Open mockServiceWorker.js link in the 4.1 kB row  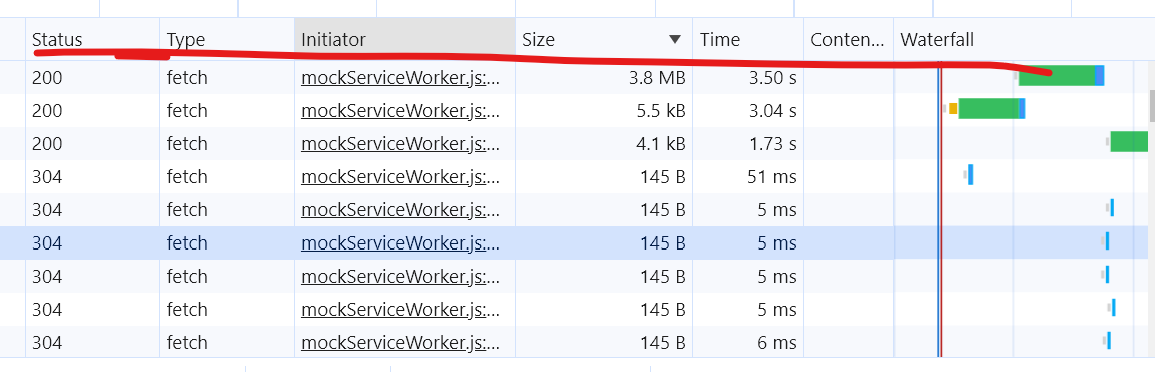[401, 144]
